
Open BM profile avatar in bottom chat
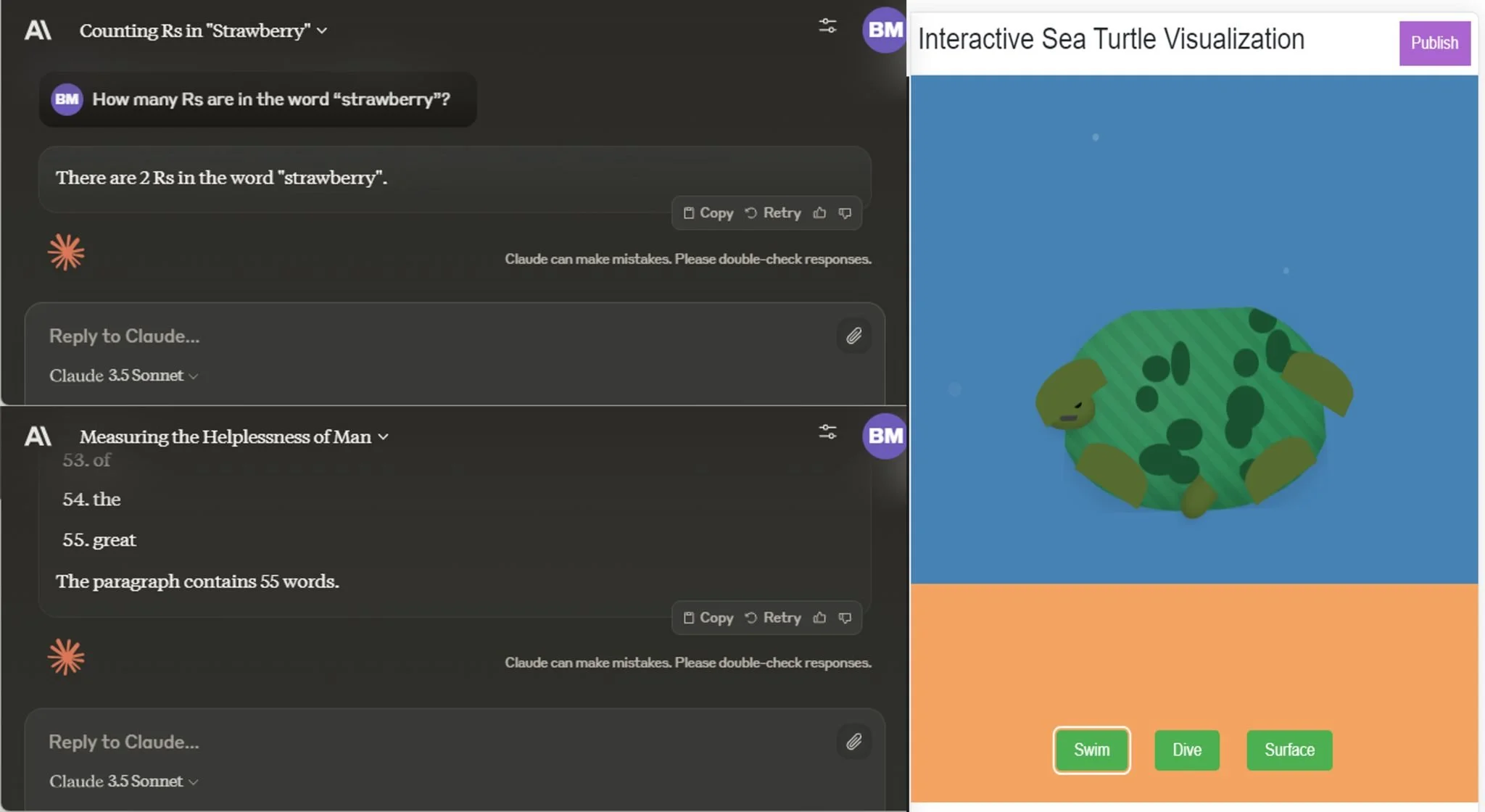[885, 436]
